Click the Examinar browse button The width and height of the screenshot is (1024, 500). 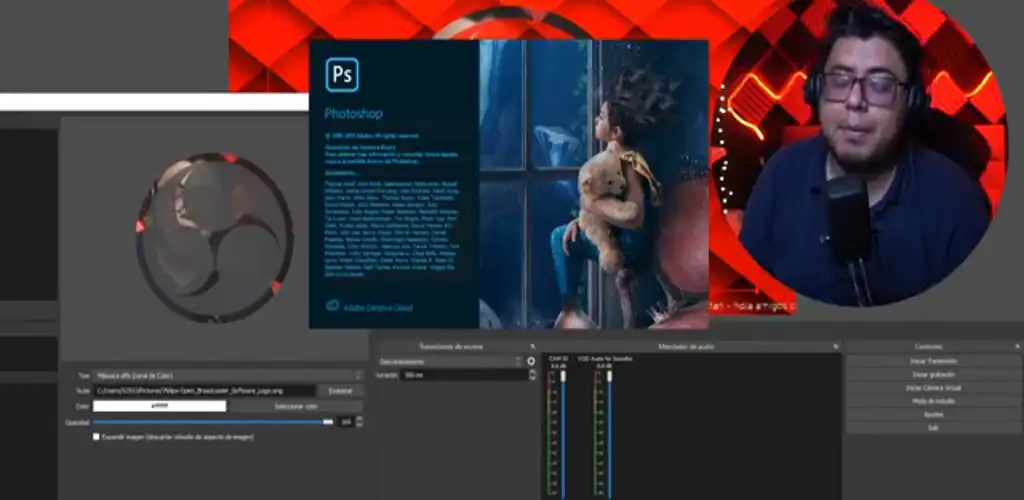click(340, 391)
